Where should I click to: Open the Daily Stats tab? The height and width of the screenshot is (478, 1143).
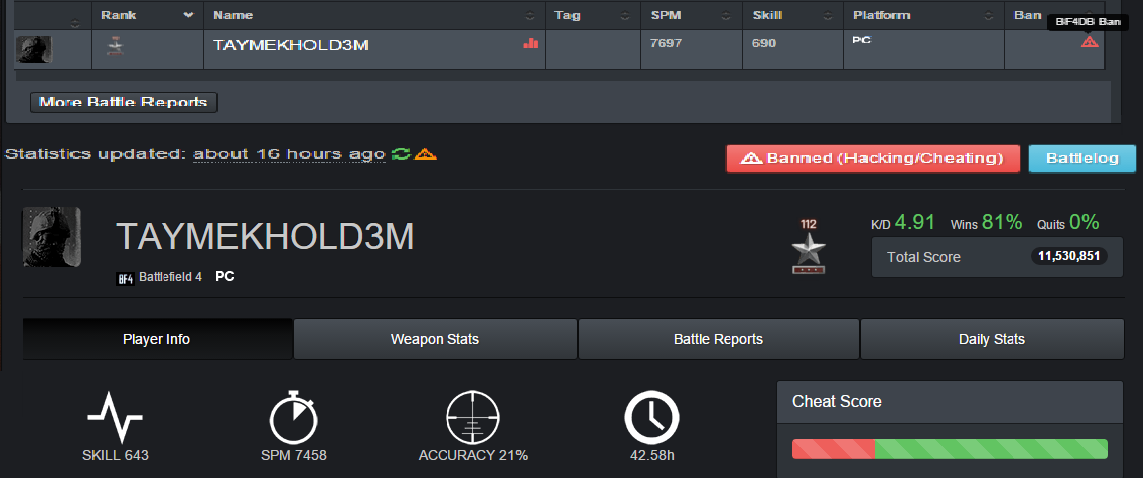point(992,339)
